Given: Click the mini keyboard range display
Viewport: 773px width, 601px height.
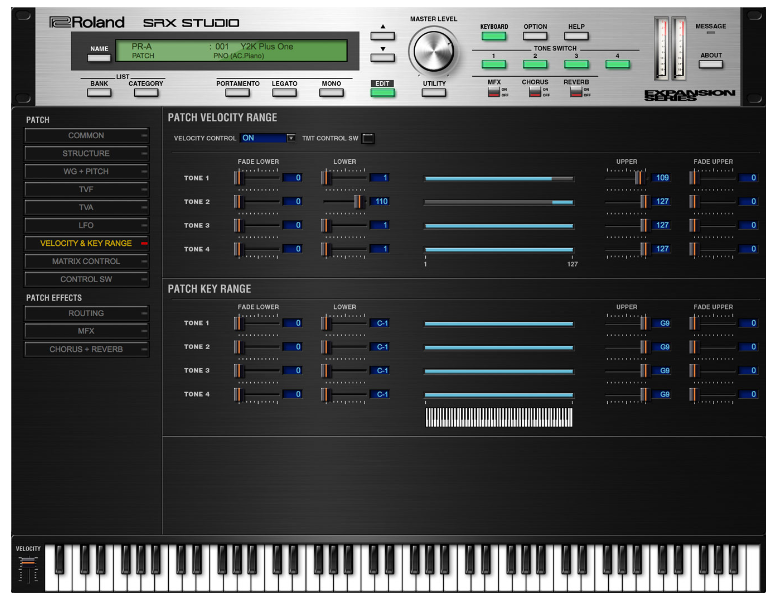Looking at the screenshot, I should click(x=499, y=417).
